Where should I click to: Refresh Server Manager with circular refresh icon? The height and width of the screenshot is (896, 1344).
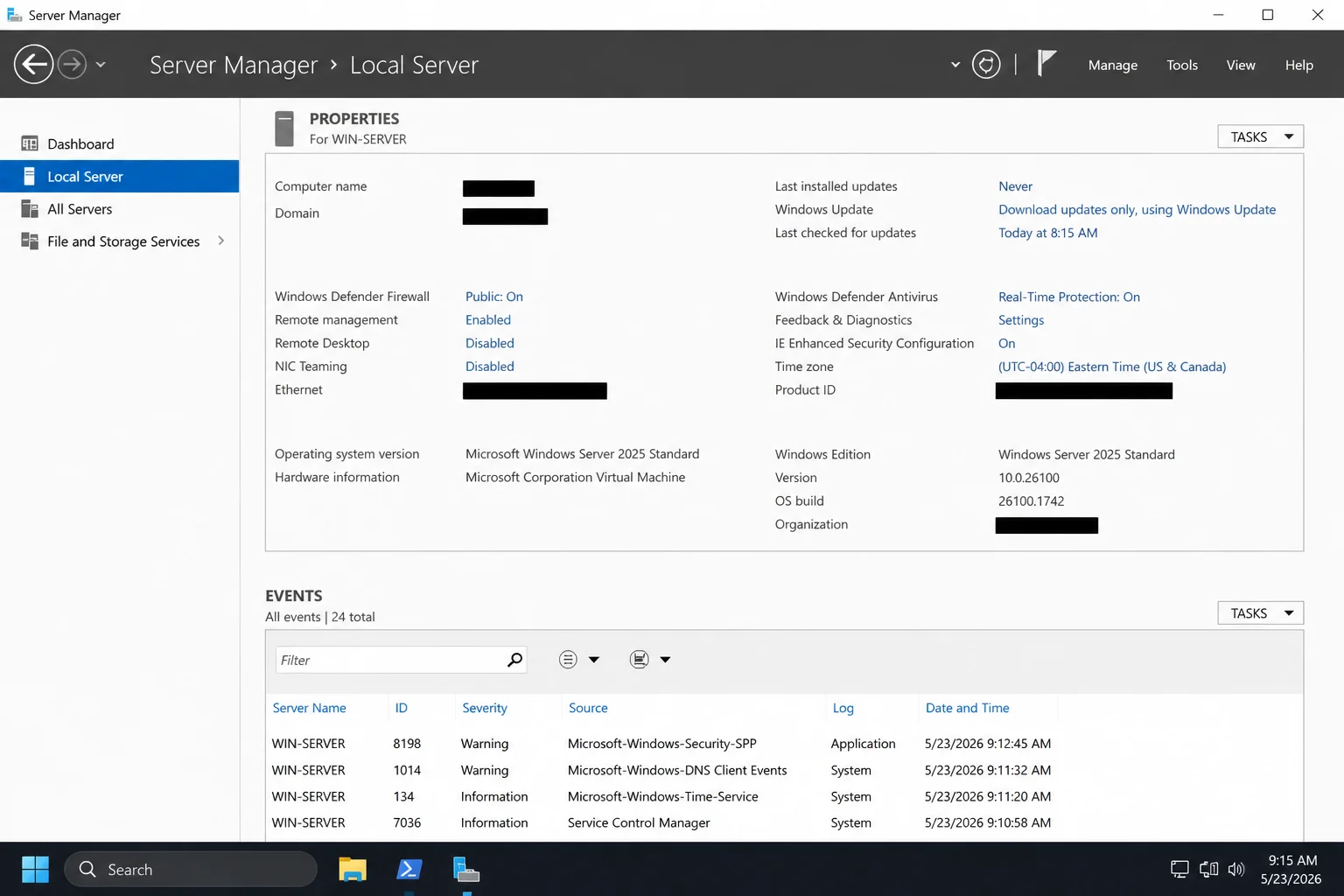(986, 65)
